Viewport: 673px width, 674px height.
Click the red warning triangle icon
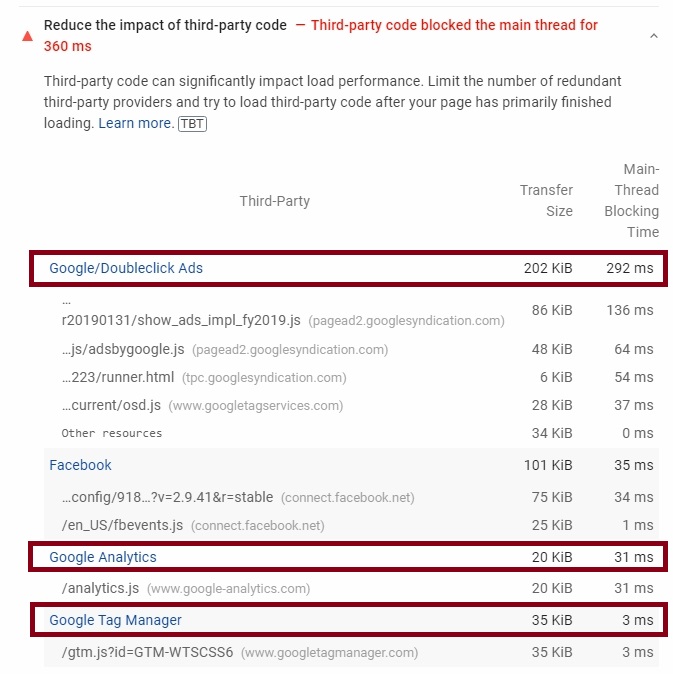tap(28, 36)
